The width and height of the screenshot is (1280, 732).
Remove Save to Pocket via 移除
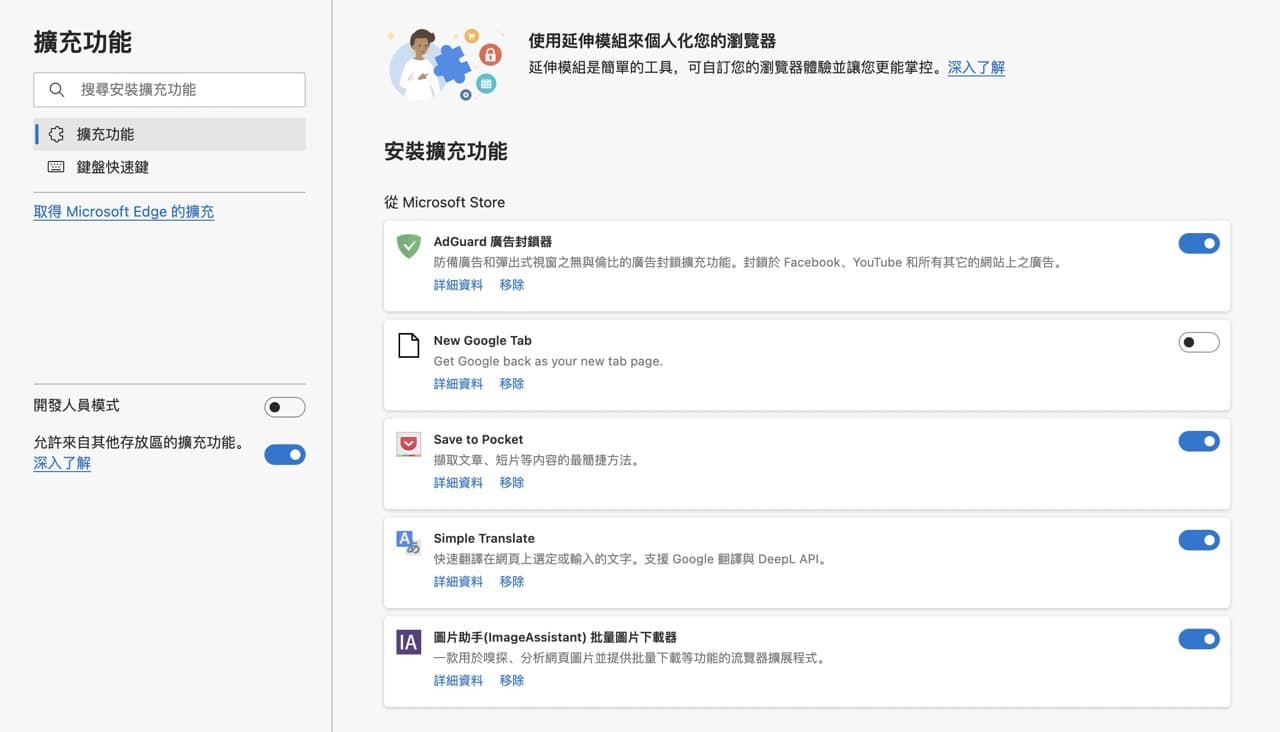point(512,483)
